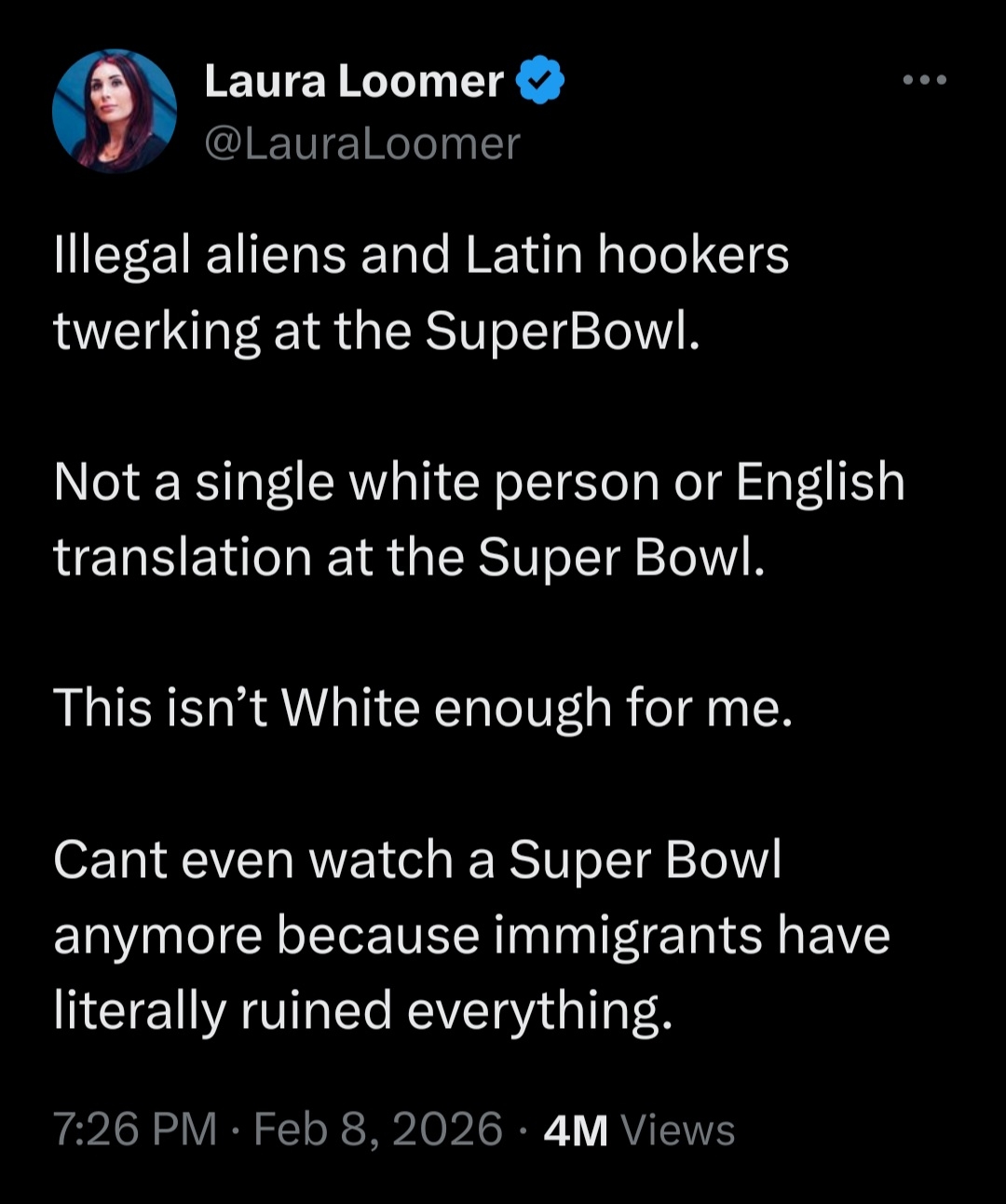Image resolution: width=1006 pixels, height=1204 pixels.
Task: Click the 7:26 PM timestamp
Action: click(135, 1130)
